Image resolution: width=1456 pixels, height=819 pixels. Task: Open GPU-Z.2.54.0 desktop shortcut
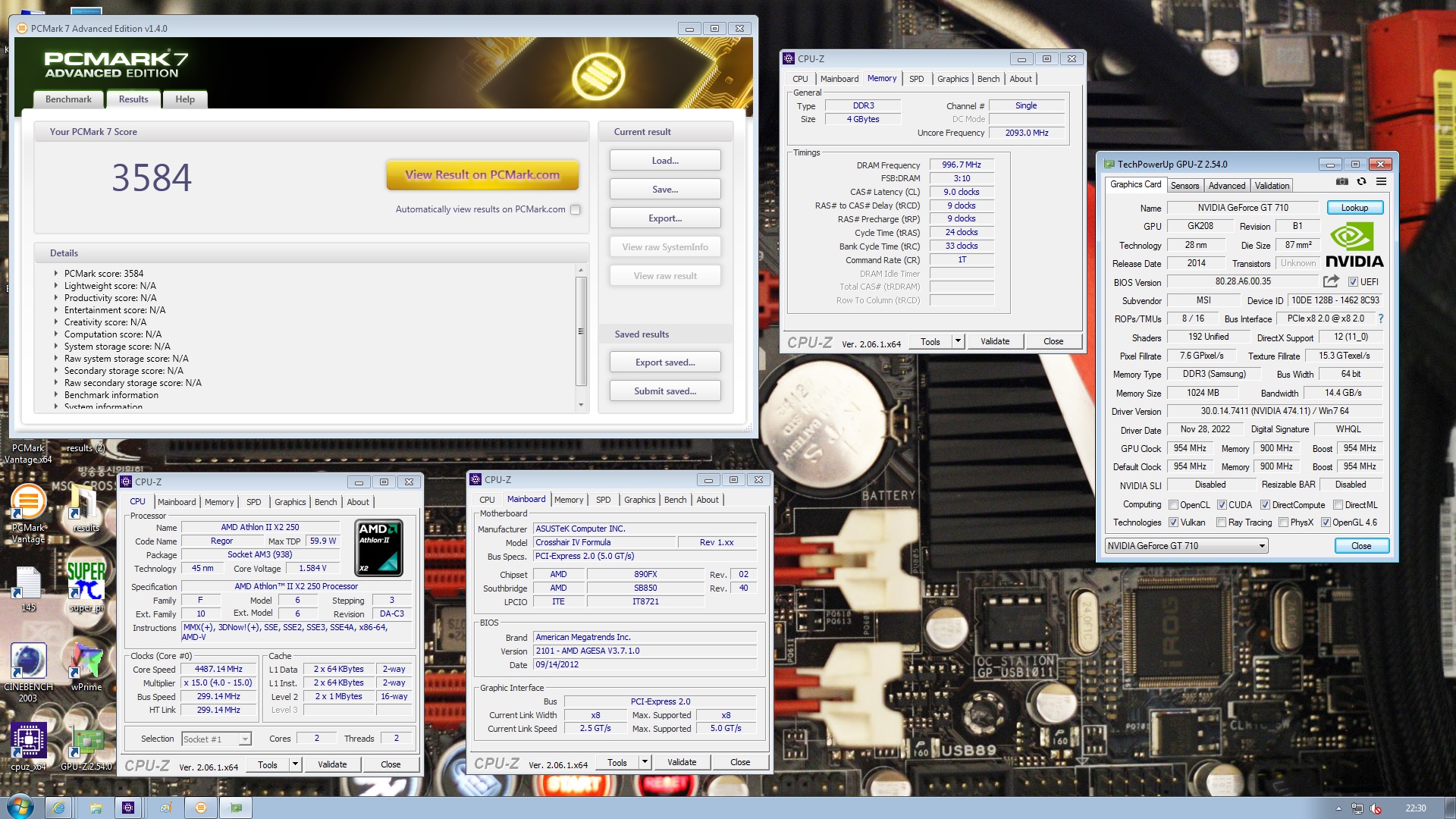(86, 748)
